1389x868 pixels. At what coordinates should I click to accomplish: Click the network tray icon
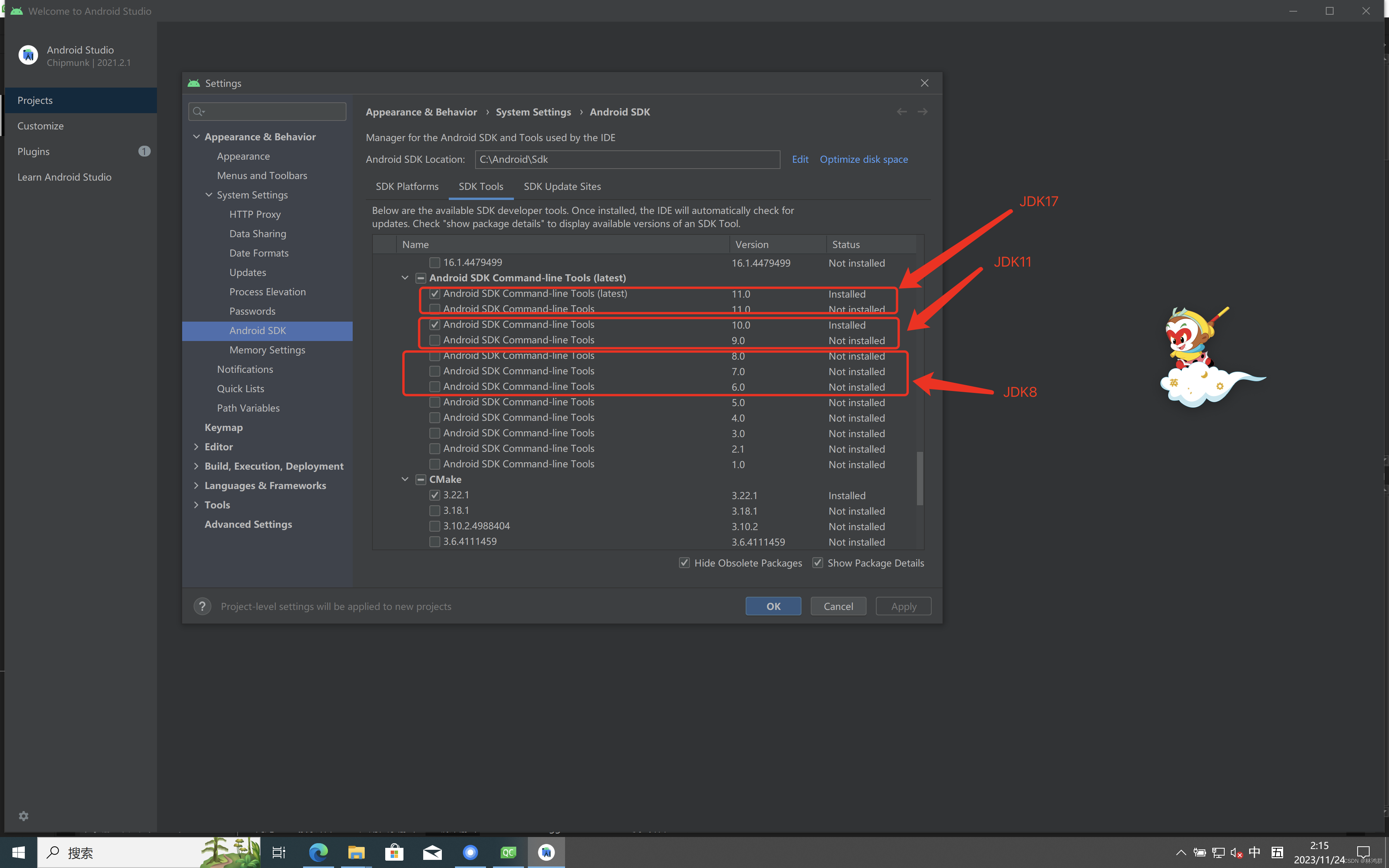(x=1218, y=852)
